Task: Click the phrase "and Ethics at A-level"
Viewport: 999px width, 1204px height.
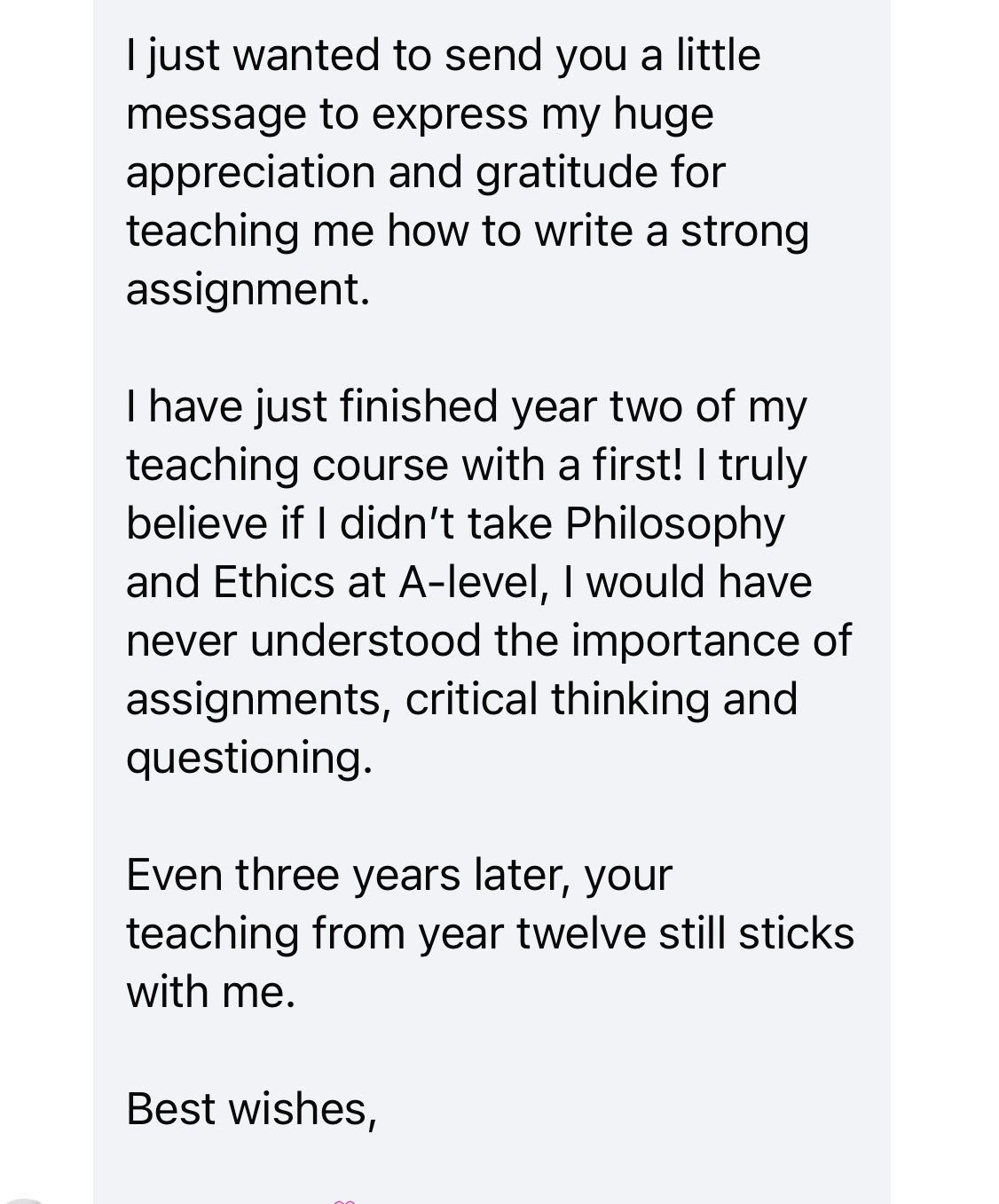Action: (333, 582)
